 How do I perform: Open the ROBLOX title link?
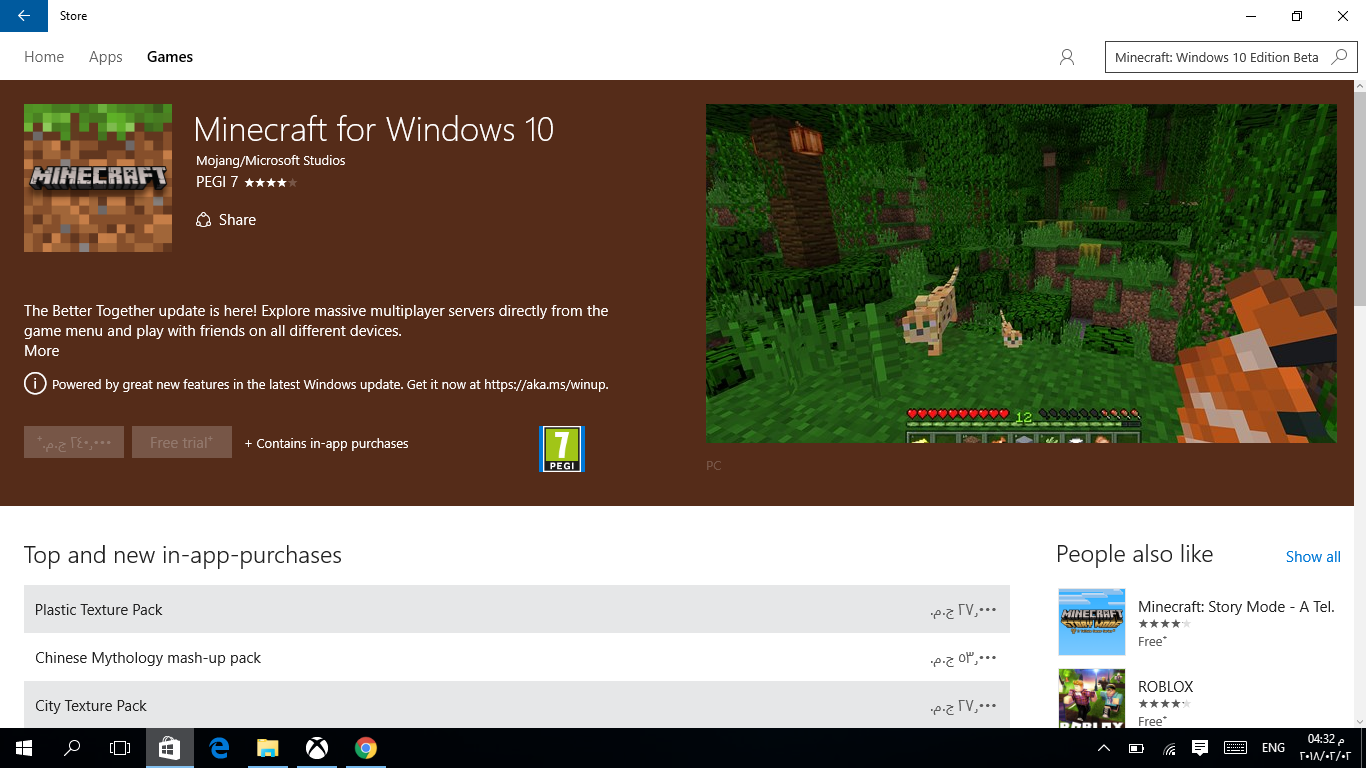pyautogui.click(x=1166, y=687)
